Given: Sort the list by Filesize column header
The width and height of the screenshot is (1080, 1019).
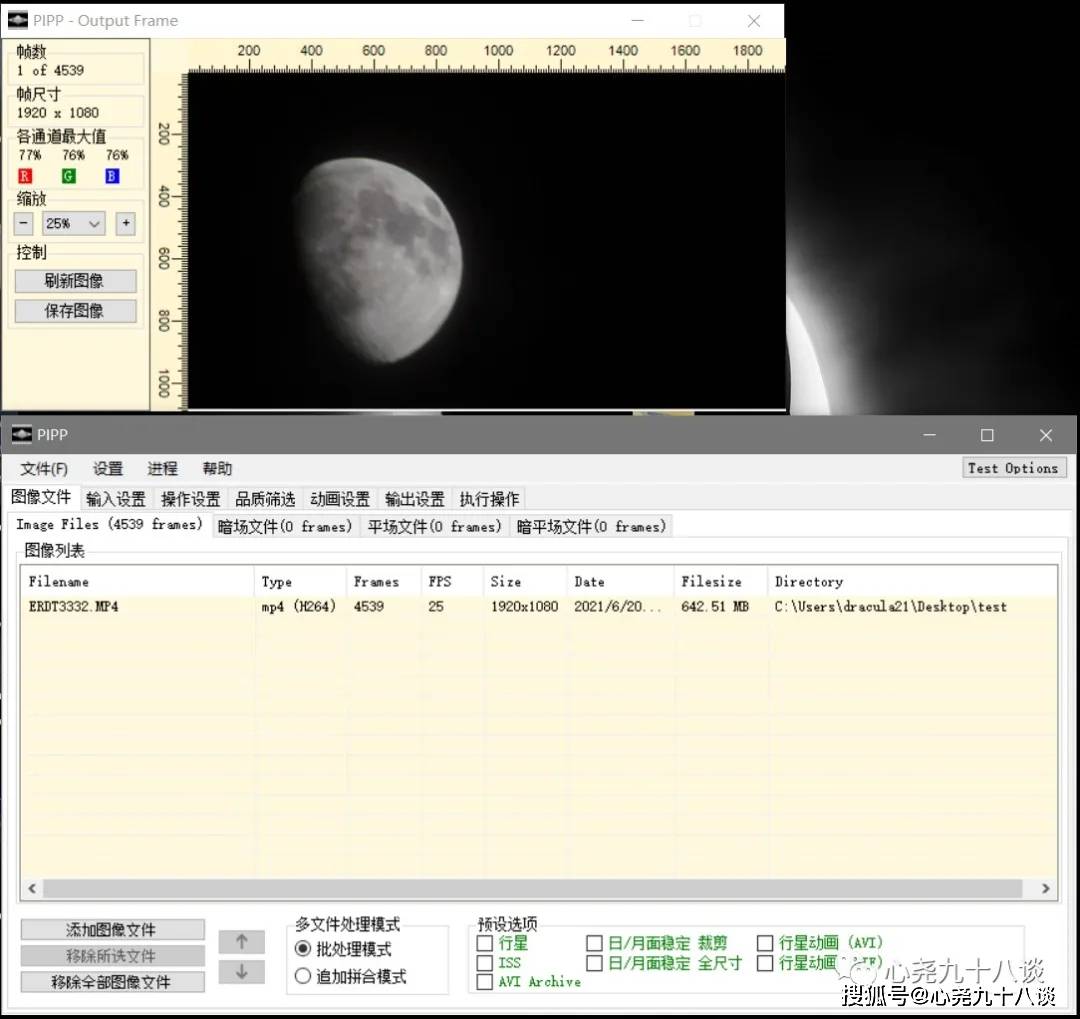Looking at the screenshot, I should (720, 582).
